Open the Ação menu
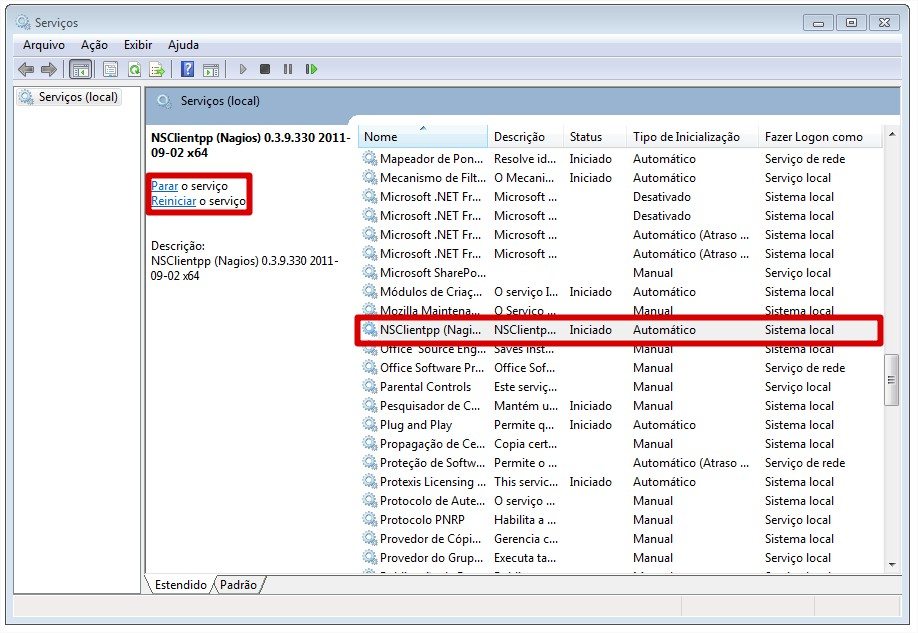Screen dimensions: 918x633 coord(94,45)
